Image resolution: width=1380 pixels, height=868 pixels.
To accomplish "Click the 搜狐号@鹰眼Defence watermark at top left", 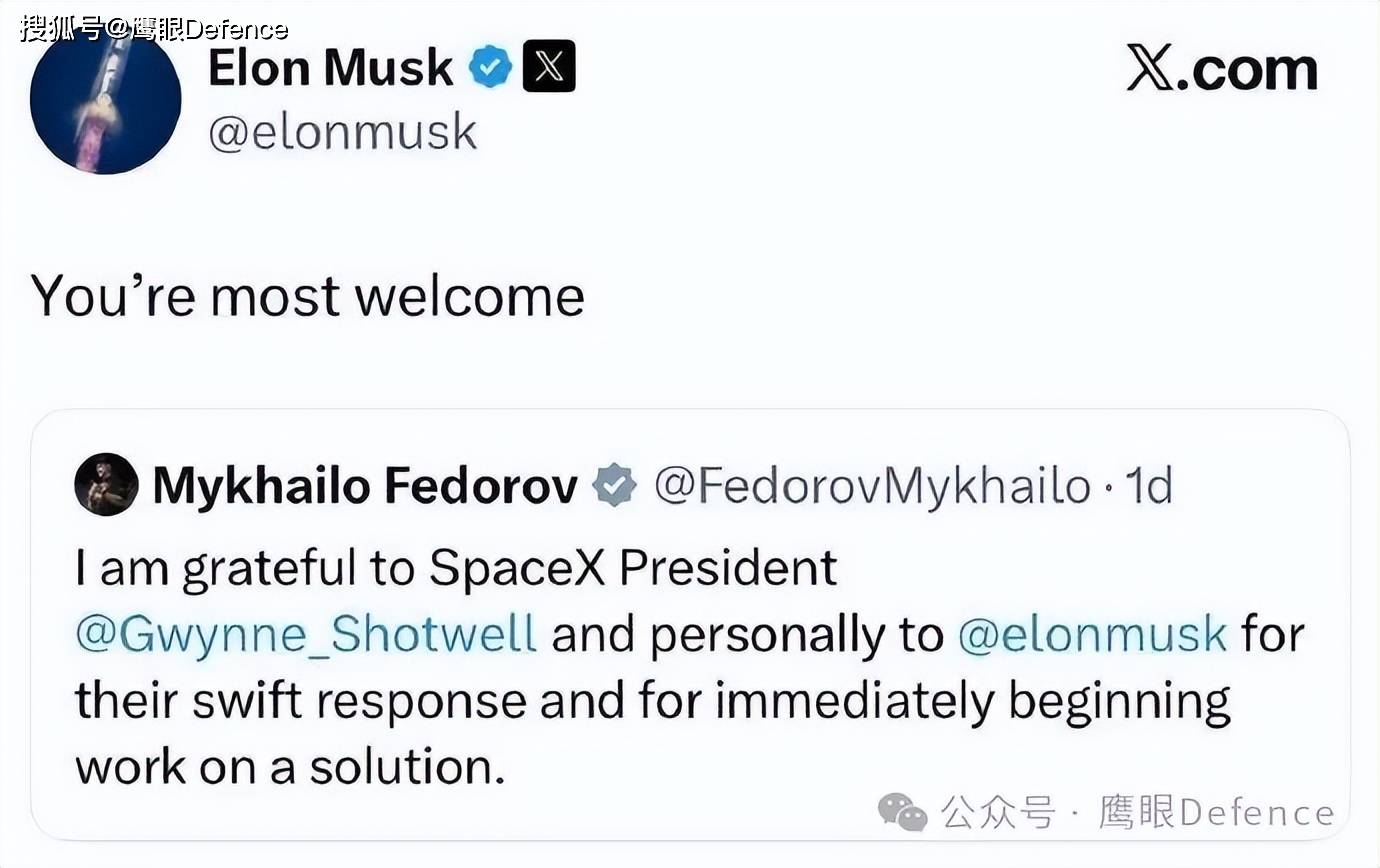I will 154,27.
